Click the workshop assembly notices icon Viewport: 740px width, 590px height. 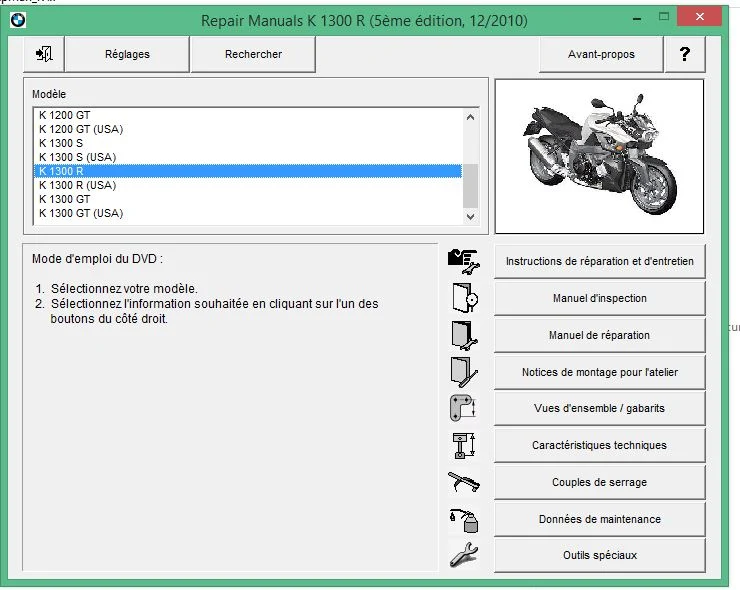[x=464, y=372]
